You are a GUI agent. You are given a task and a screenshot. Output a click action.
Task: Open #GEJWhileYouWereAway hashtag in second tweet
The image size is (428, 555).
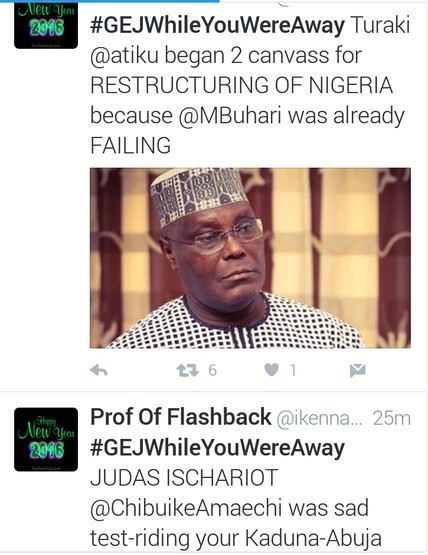(x=217, y=448)
